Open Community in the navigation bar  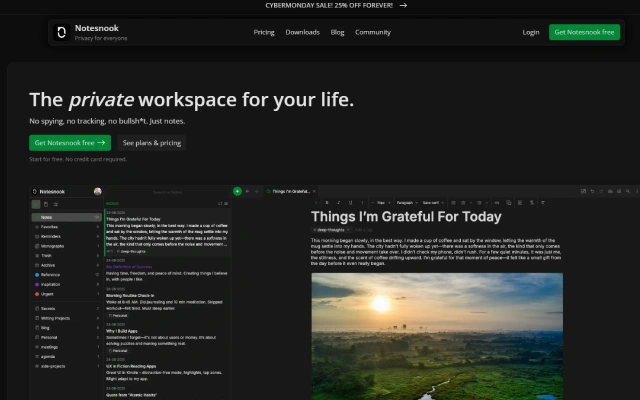[373, 32]
